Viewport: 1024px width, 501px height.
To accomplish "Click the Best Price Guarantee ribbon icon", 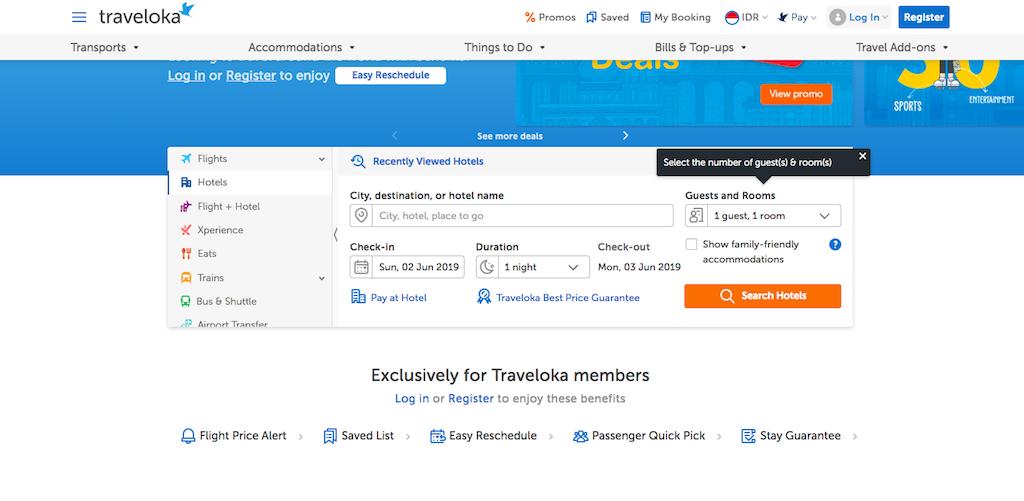I will [484, 297].
